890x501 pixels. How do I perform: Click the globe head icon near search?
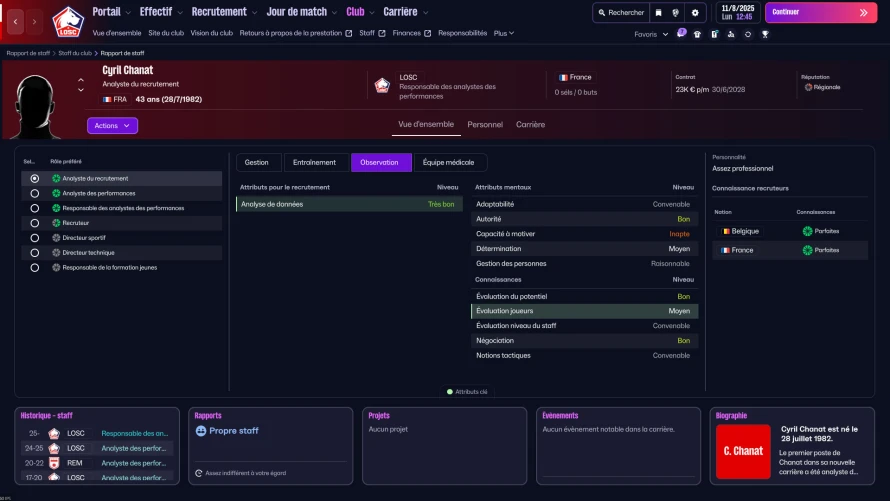675,12
